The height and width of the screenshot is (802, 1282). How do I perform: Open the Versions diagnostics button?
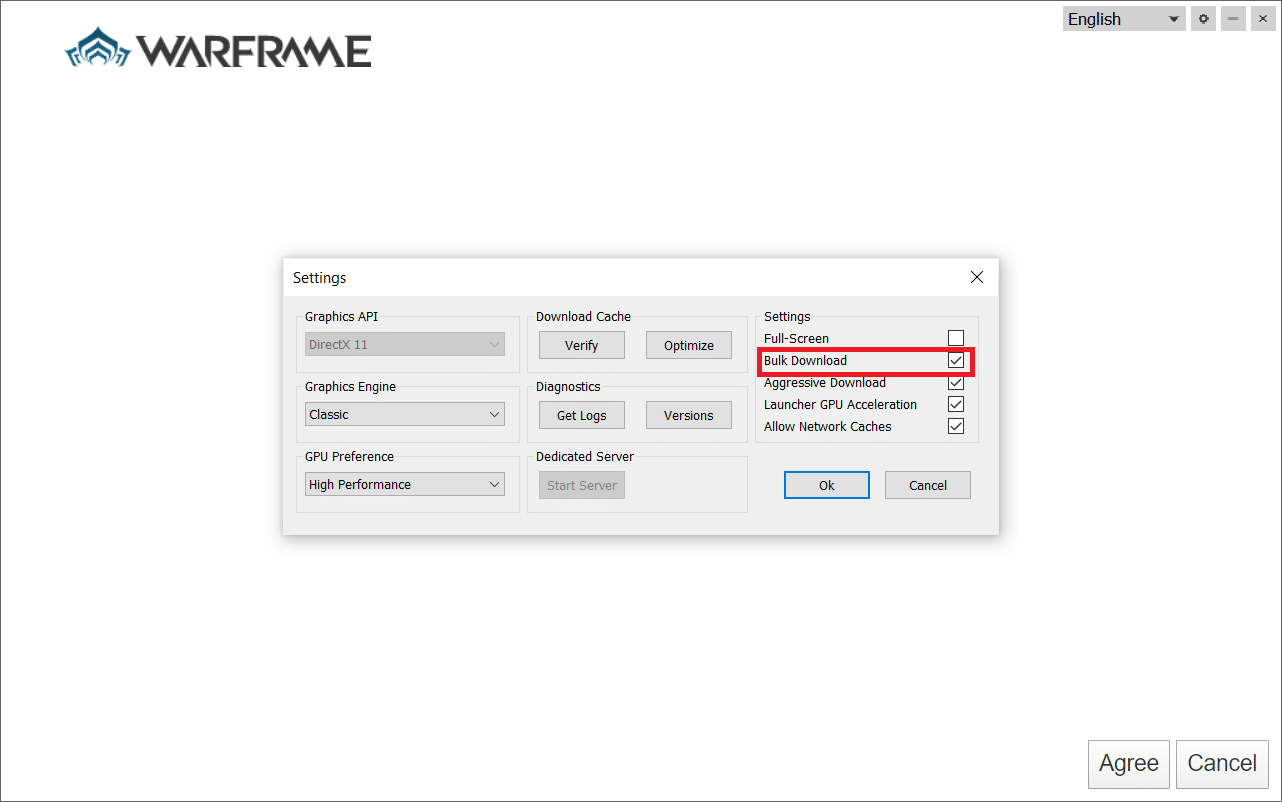coord(689,415)
